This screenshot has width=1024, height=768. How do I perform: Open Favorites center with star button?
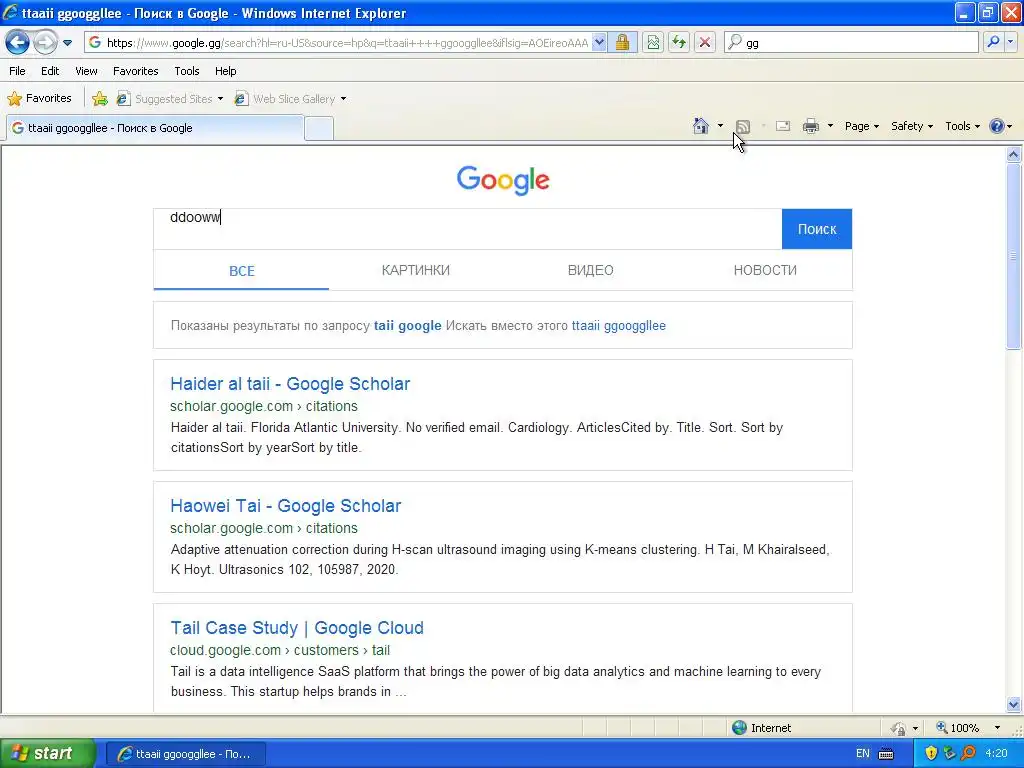(x=39, y=99)
